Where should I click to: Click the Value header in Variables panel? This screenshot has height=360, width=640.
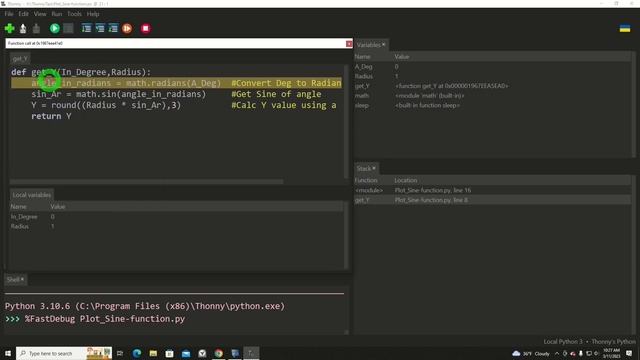[402, 57]
